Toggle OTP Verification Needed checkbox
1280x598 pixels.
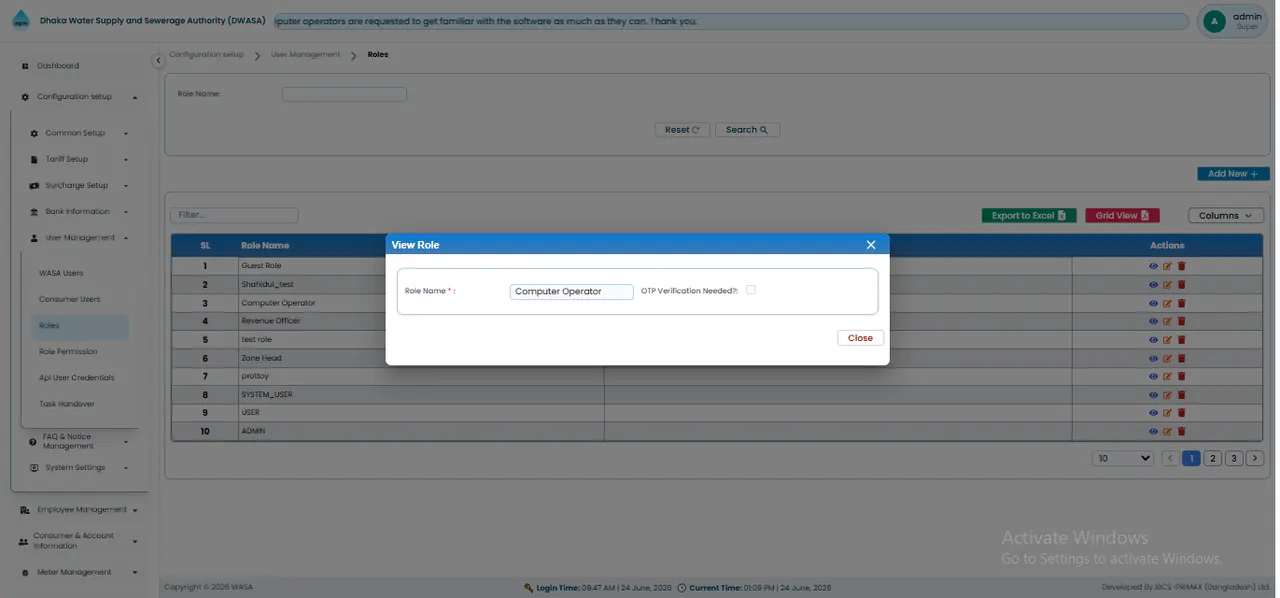[x=751, y=290]
